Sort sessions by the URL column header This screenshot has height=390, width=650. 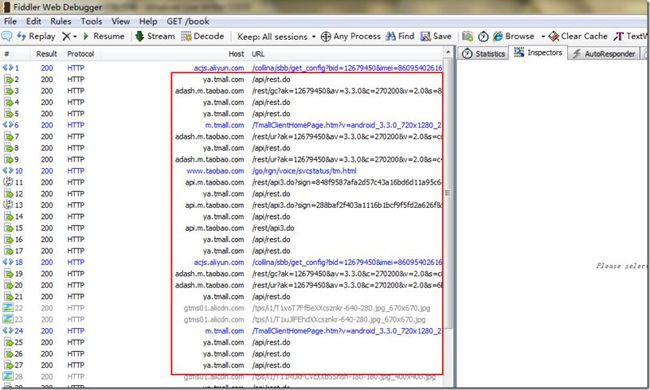point(258,54)
